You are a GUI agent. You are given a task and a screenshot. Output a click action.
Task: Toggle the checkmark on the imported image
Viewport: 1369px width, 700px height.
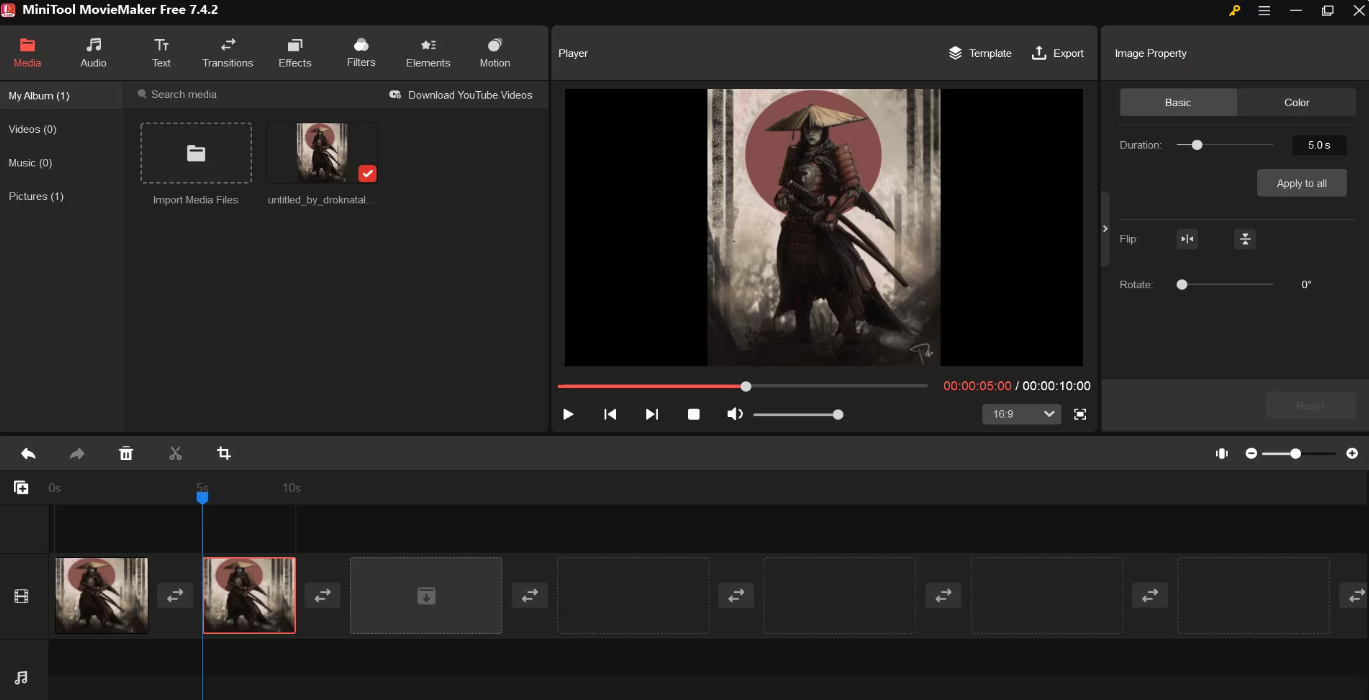click(367, 173)
